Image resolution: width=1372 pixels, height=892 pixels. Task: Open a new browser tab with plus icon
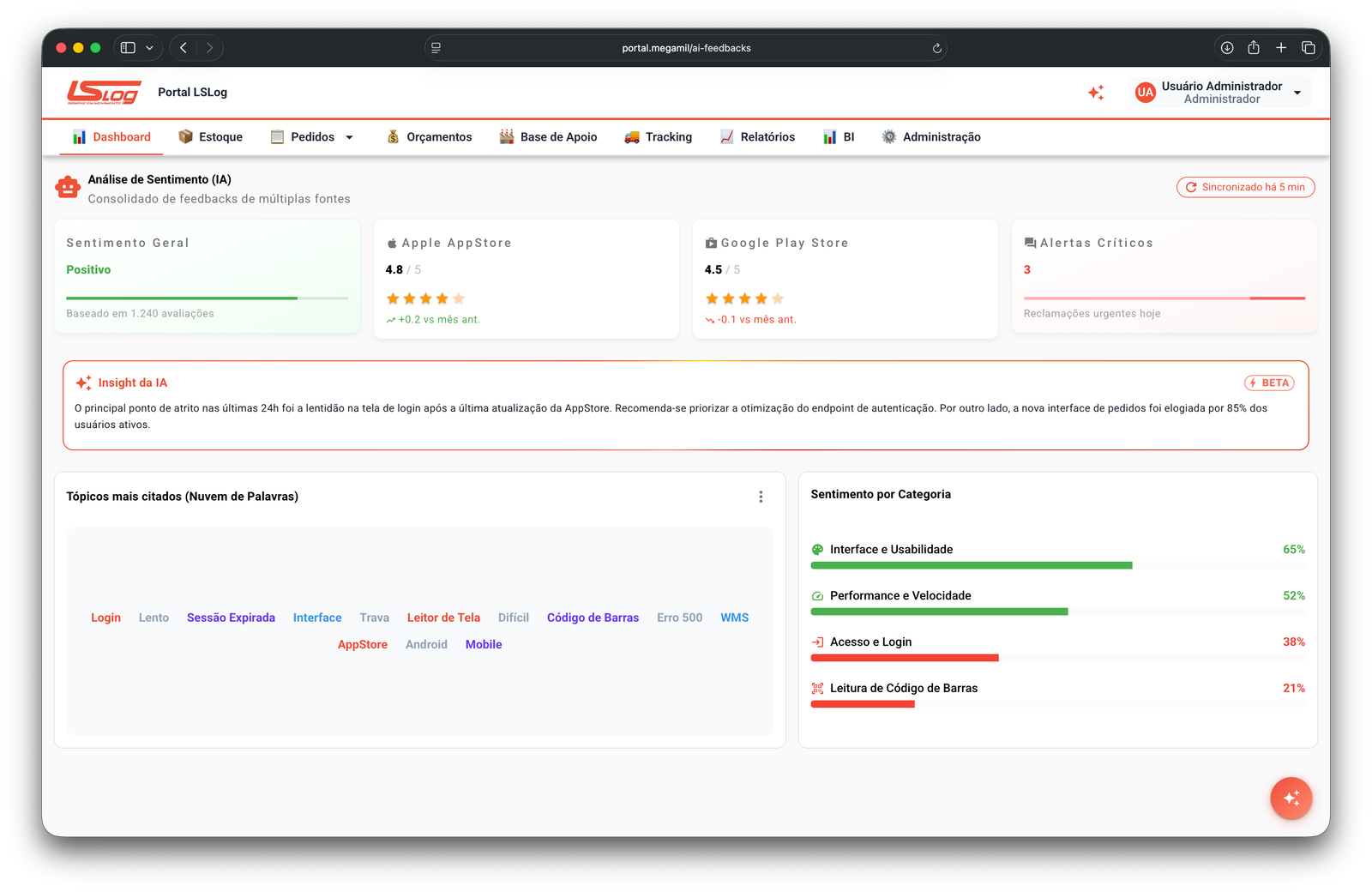point(1281,48)
